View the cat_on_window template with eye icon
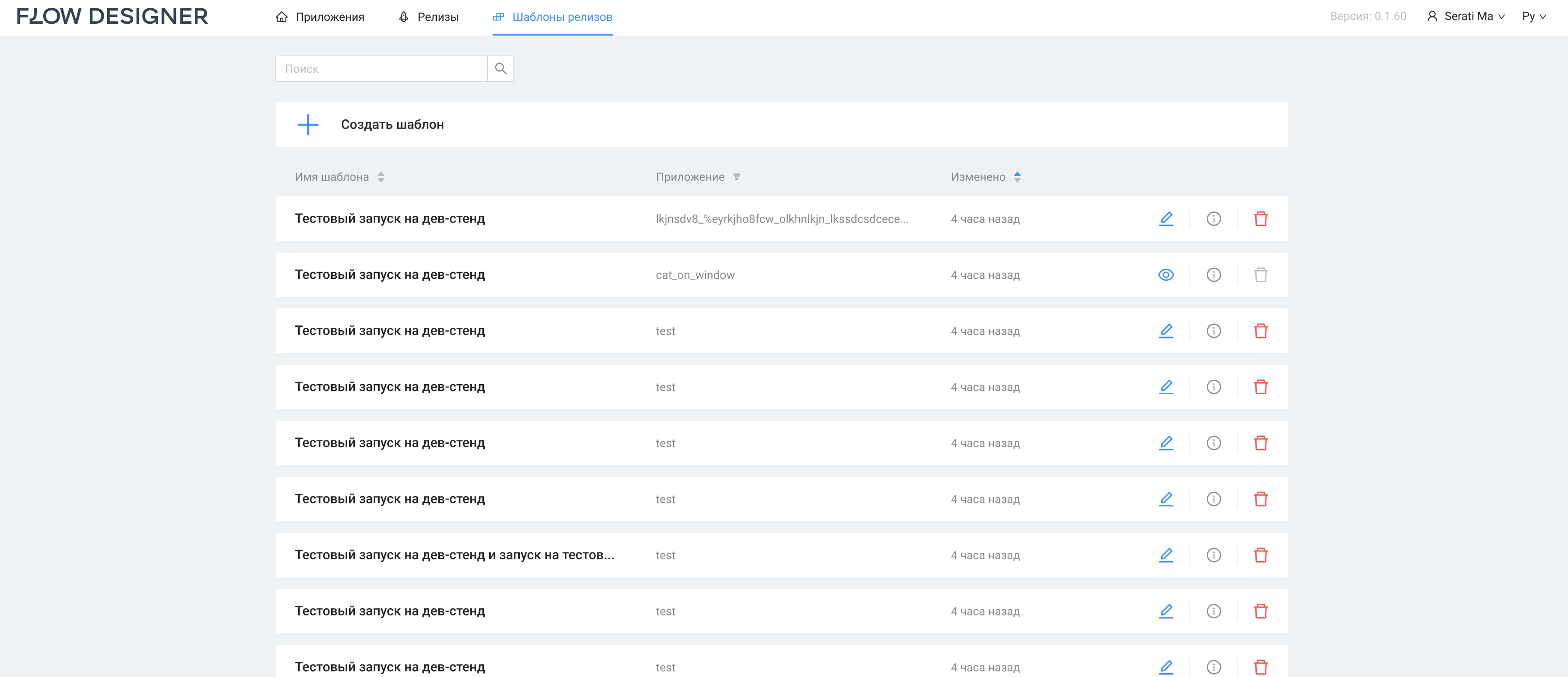The width and height of the screenshot is (1568, 677). (x=1166, y=274)
